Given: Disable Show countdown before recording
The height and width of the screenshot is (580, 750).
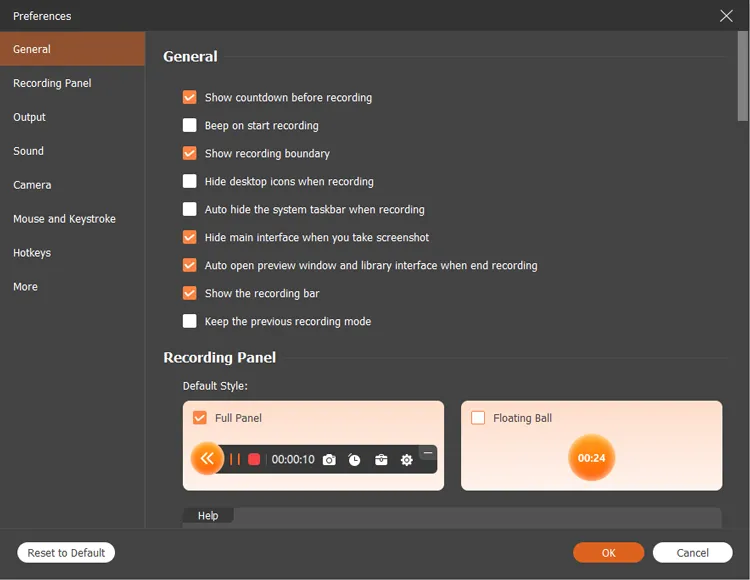Looking at the screenshot, I should coord(189,98).
